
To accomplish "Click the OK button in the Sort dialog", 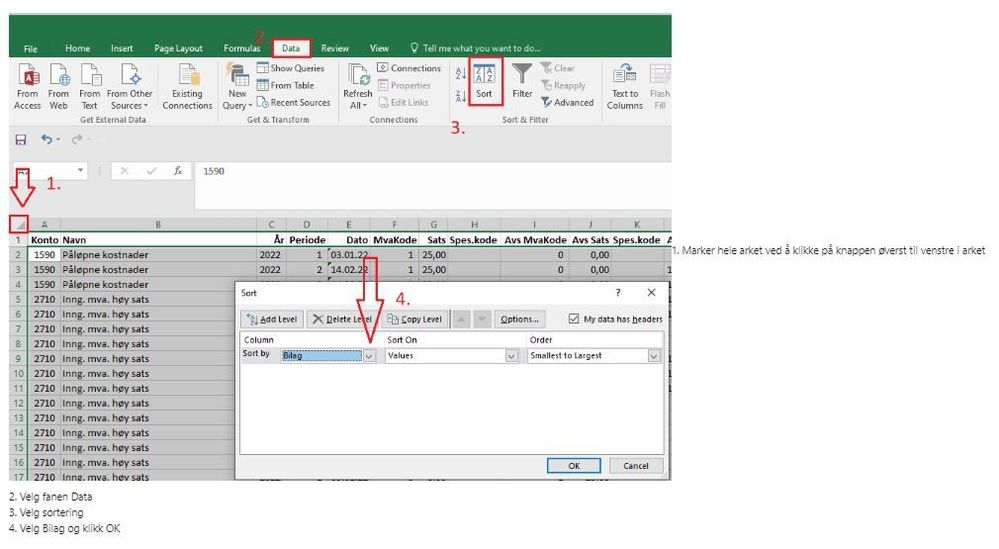I will (573, 466).
